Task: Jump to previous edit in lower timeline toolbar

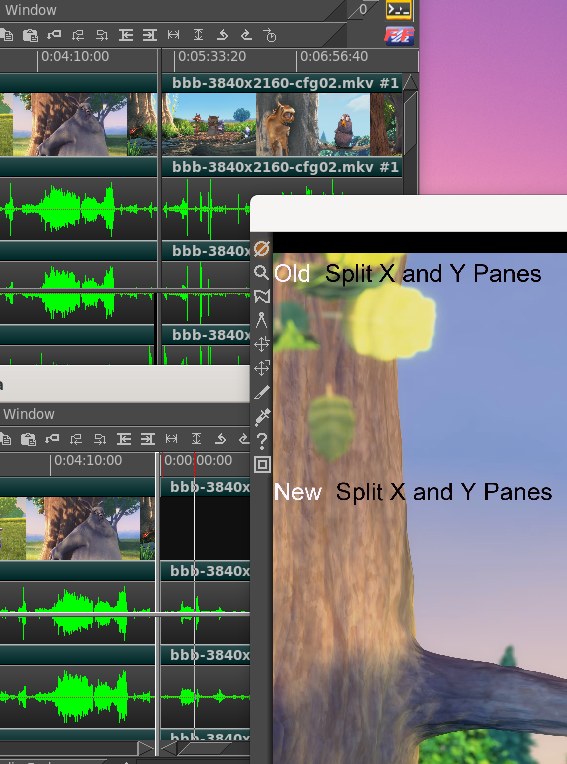Action: click(x=124, y=439)
